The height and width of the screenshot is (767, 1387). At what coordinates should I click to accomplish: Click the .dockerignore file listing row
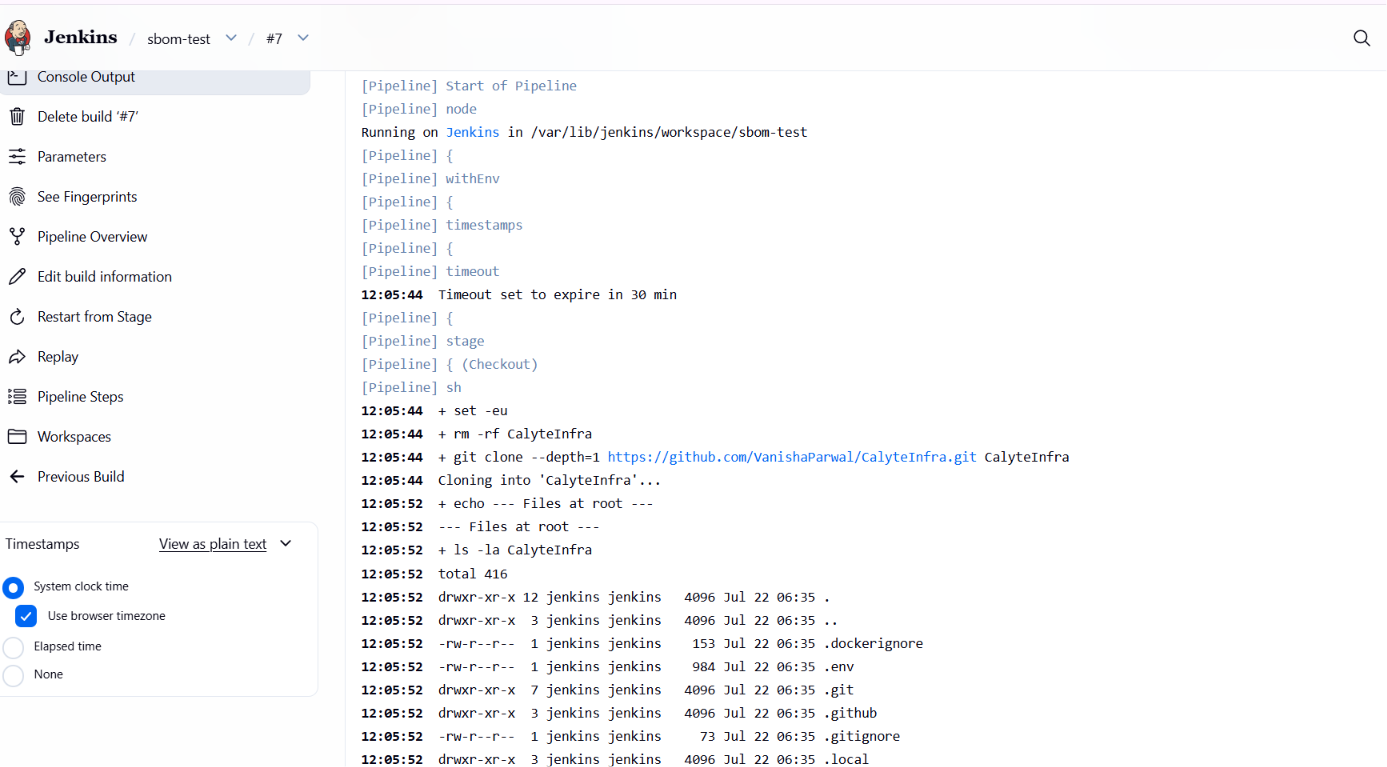(x=642, y=643)
